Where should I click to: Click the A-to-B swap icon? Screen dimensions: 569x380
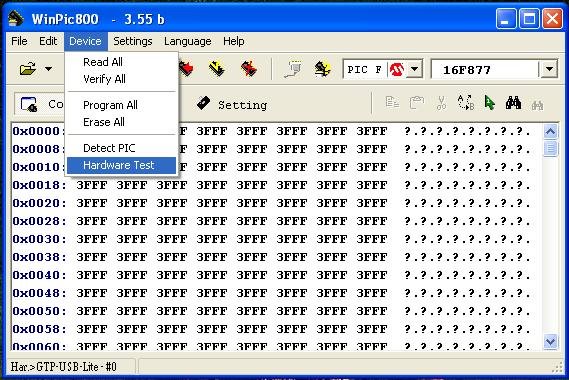[x=466, y=103]
